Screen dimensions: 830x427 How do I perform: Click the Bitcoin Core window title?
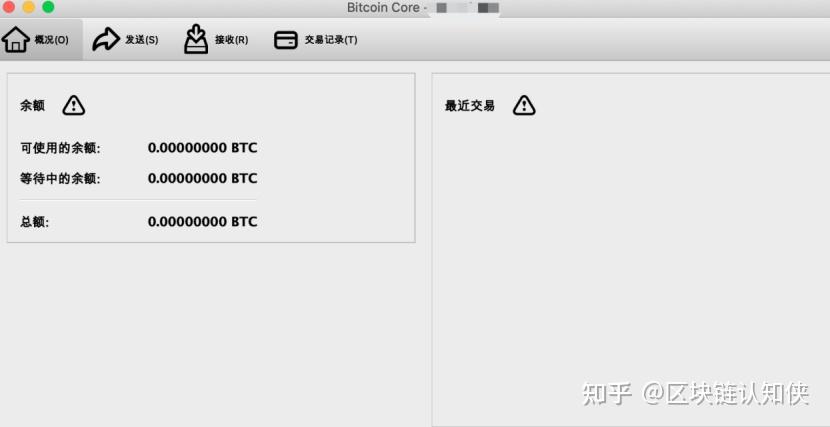pos(383,8)
